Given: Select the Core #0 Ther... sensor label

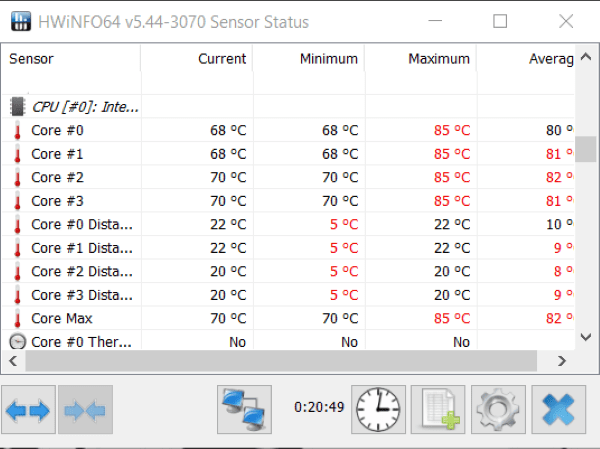Looking at the screenshot, I should 81,342.
